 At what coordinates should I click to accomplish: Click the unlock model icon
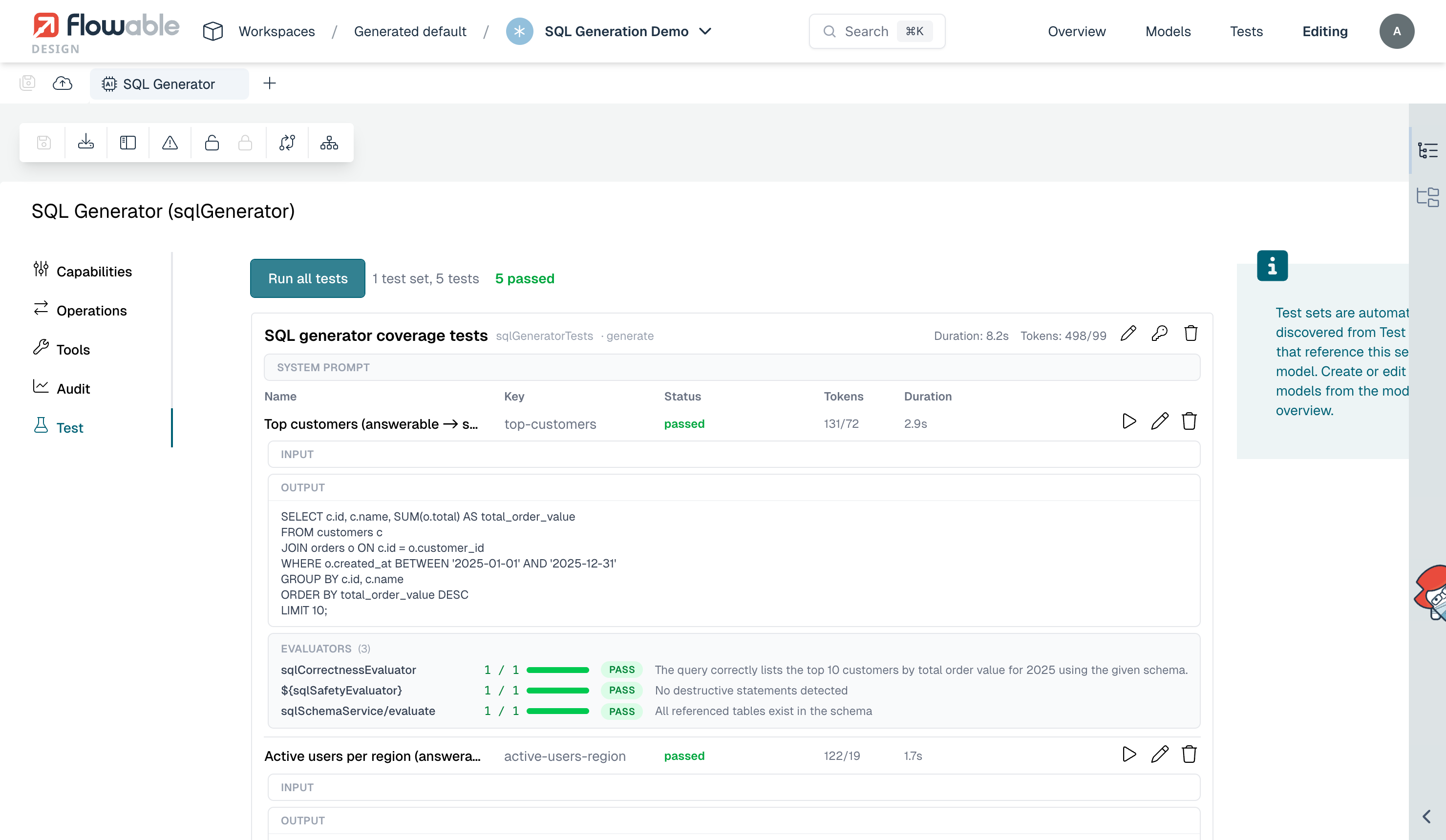point(212,142)
